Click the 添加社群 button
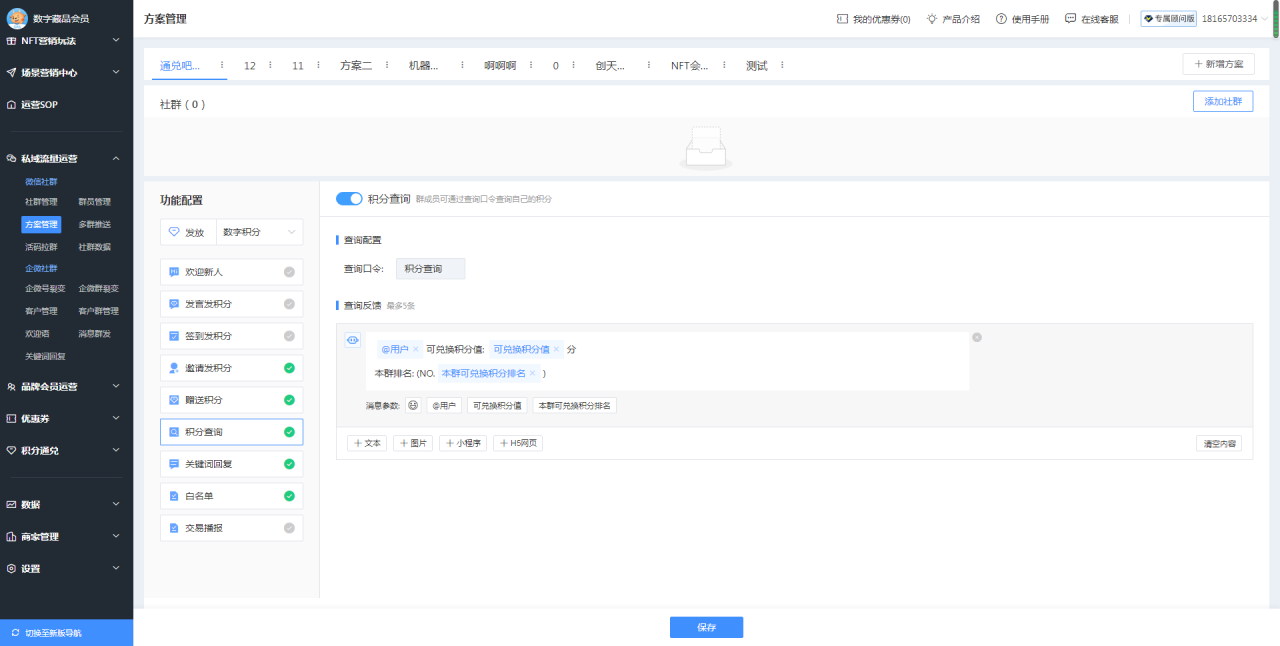The image size is (1280, 646). click(1222, 101)
